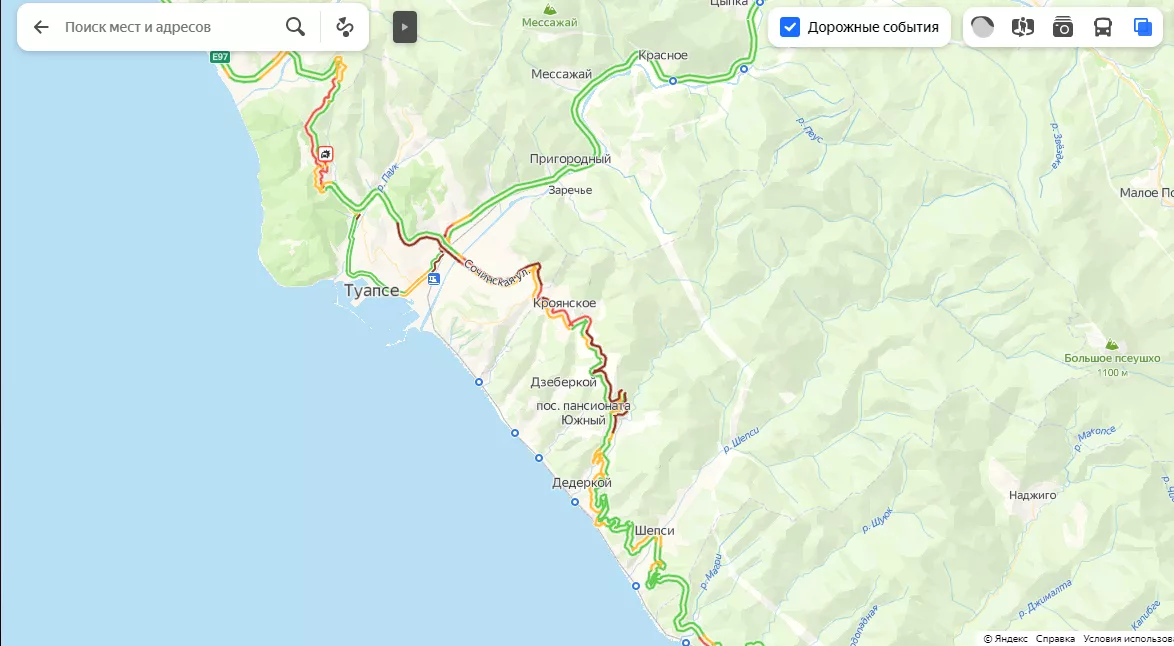Viewport: 1174px width, 646px height.
Task: Open the map layers selector icon
Action: [x=1143, y=27]
